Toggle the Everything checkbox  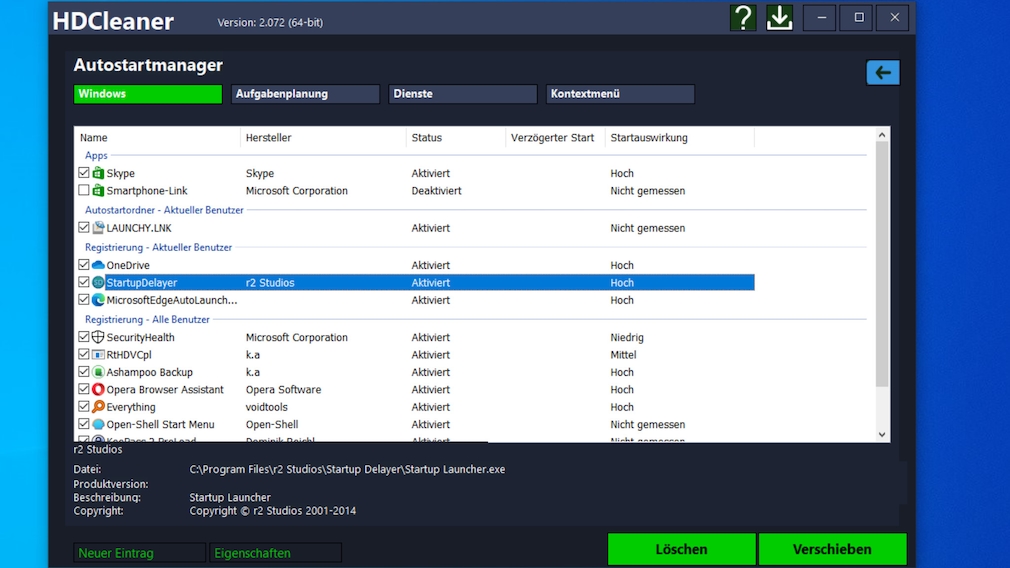point(84,406)
